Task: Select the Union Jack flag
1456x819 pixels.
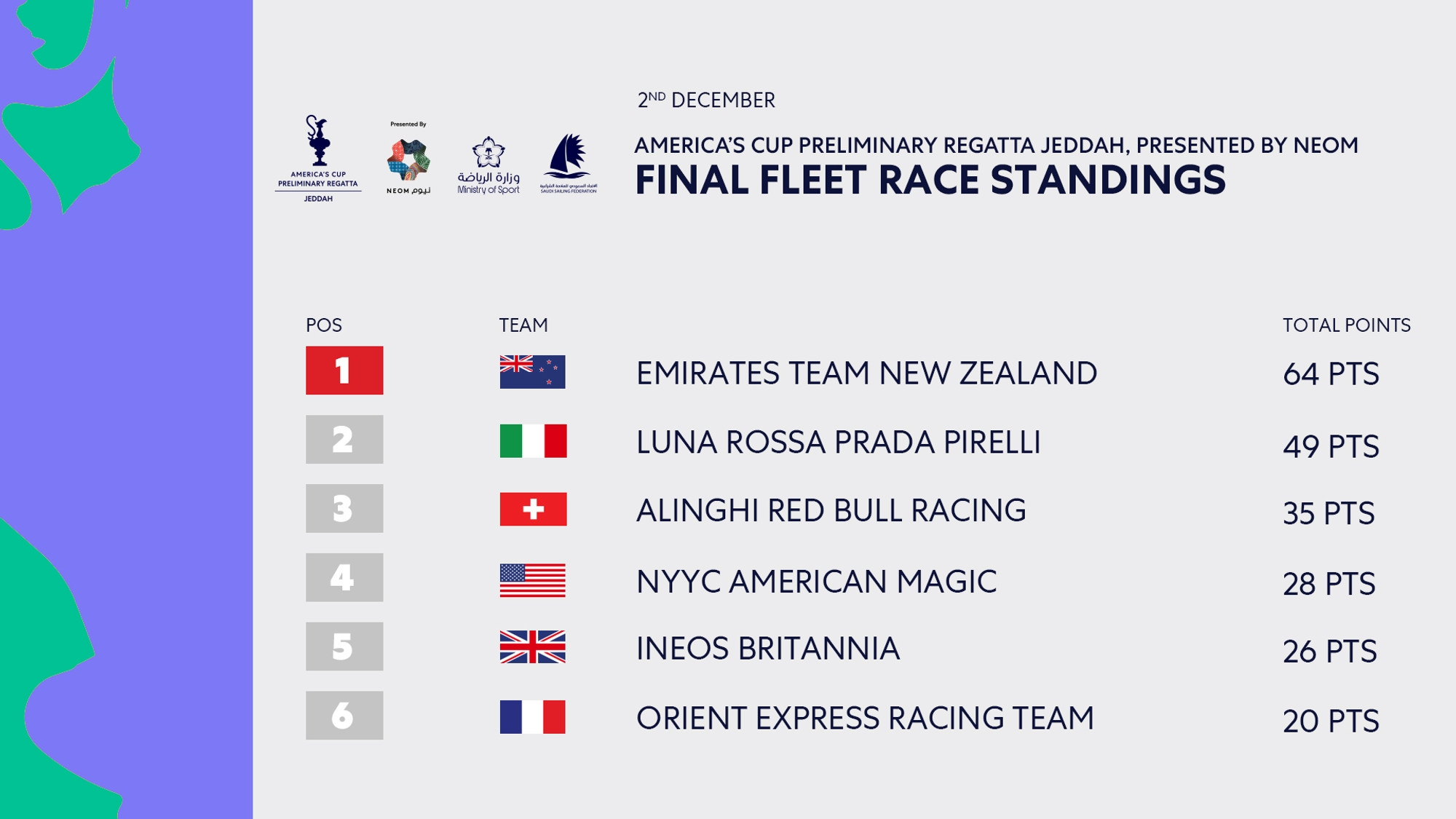Action: click(532, 647)
